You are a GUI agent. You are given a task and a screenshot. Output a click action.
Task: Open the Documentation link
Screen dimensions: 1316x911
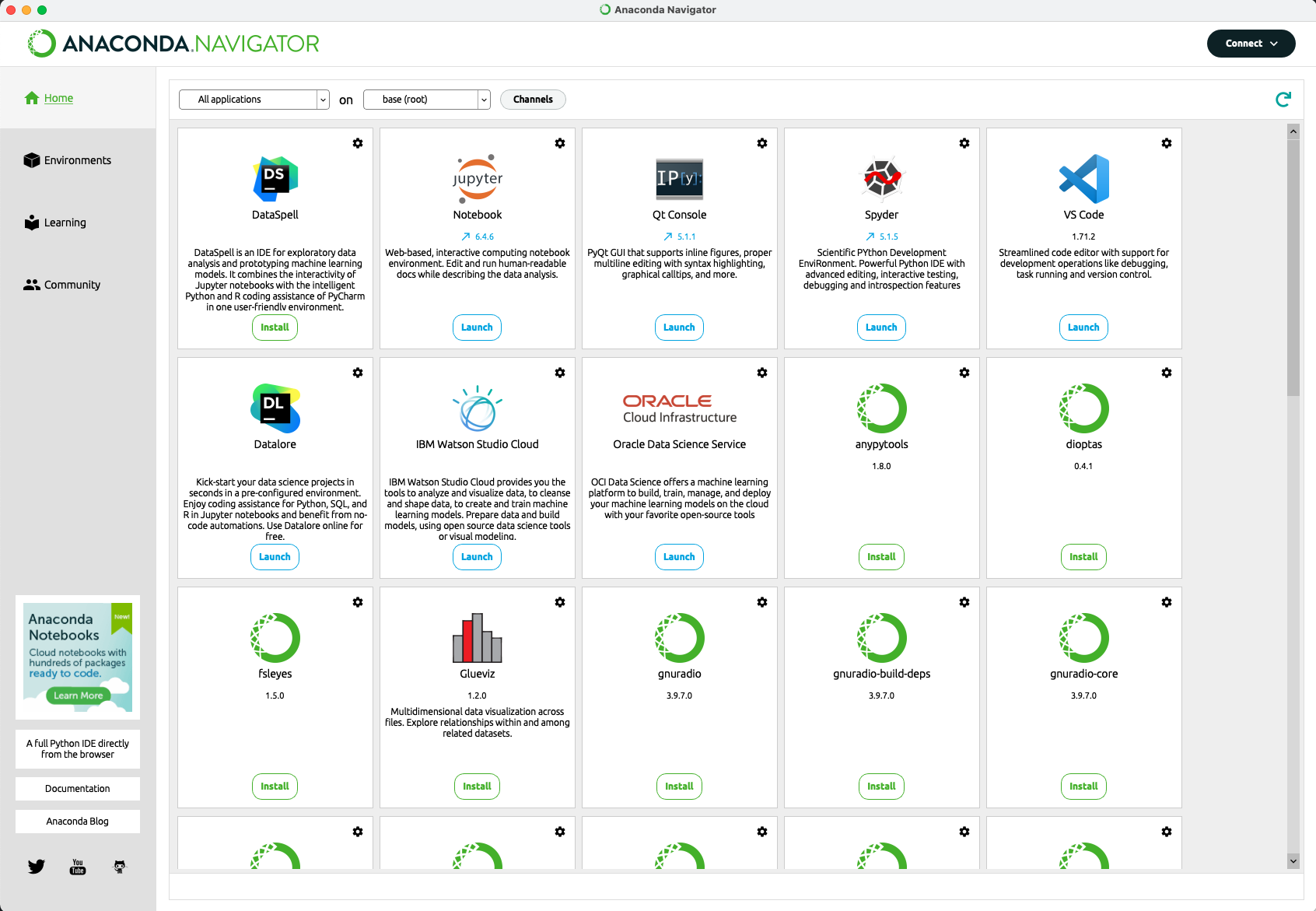tap(78, 789)
